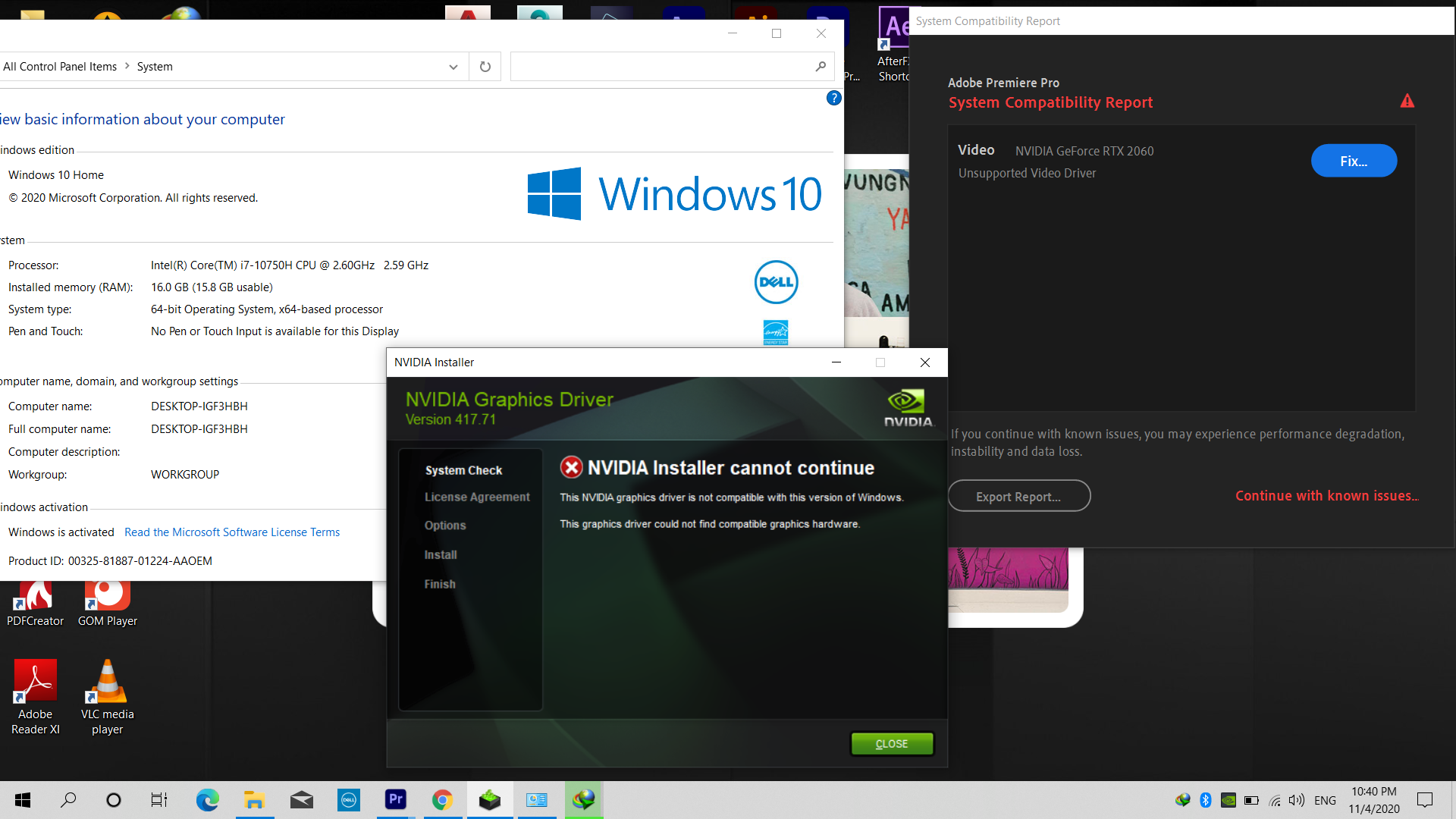Click the green CLOSE button in the NVIDIA Installer
Image resolution: width=1456 pixels, height=819 pixels.
(x=892, y=744)
